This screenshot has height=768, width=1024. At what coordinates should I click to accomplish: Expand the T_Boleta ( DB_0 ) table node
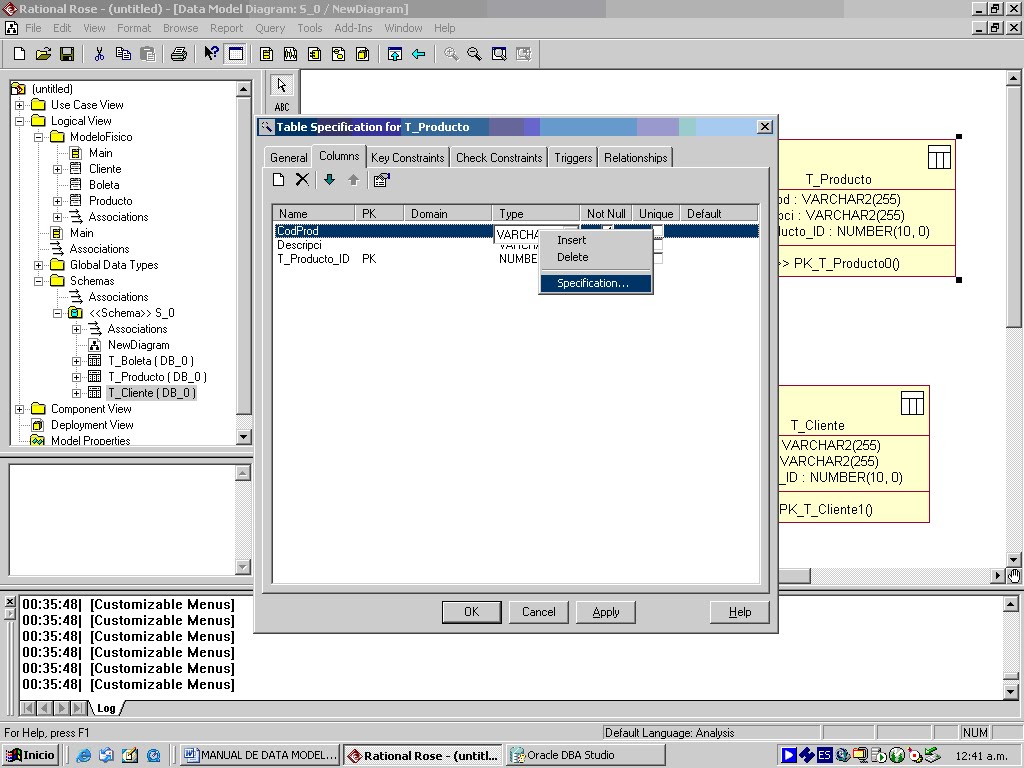point(76,361)
